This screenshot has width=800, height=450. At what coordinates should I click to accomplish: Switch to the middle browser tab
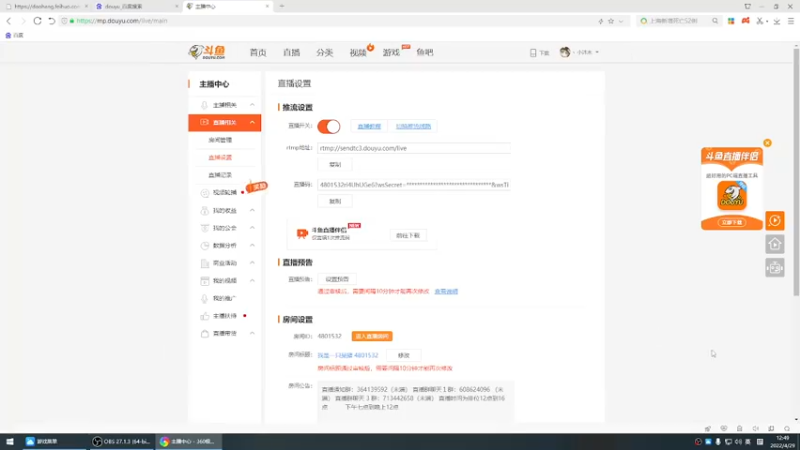click(135, 7)
